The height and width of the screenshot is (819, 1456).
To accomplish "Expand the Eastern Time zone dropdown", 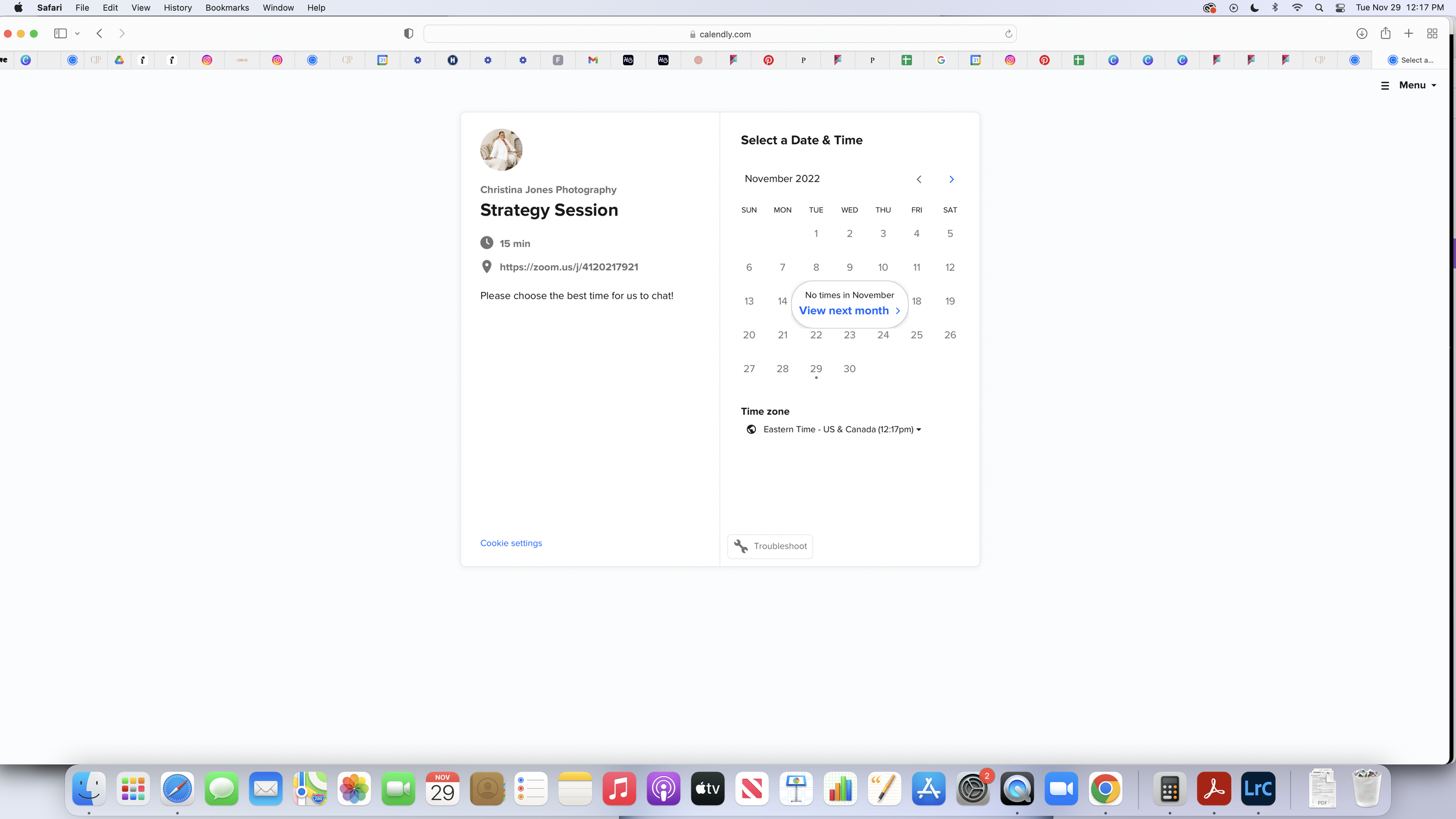I will (x=841, y=429).
